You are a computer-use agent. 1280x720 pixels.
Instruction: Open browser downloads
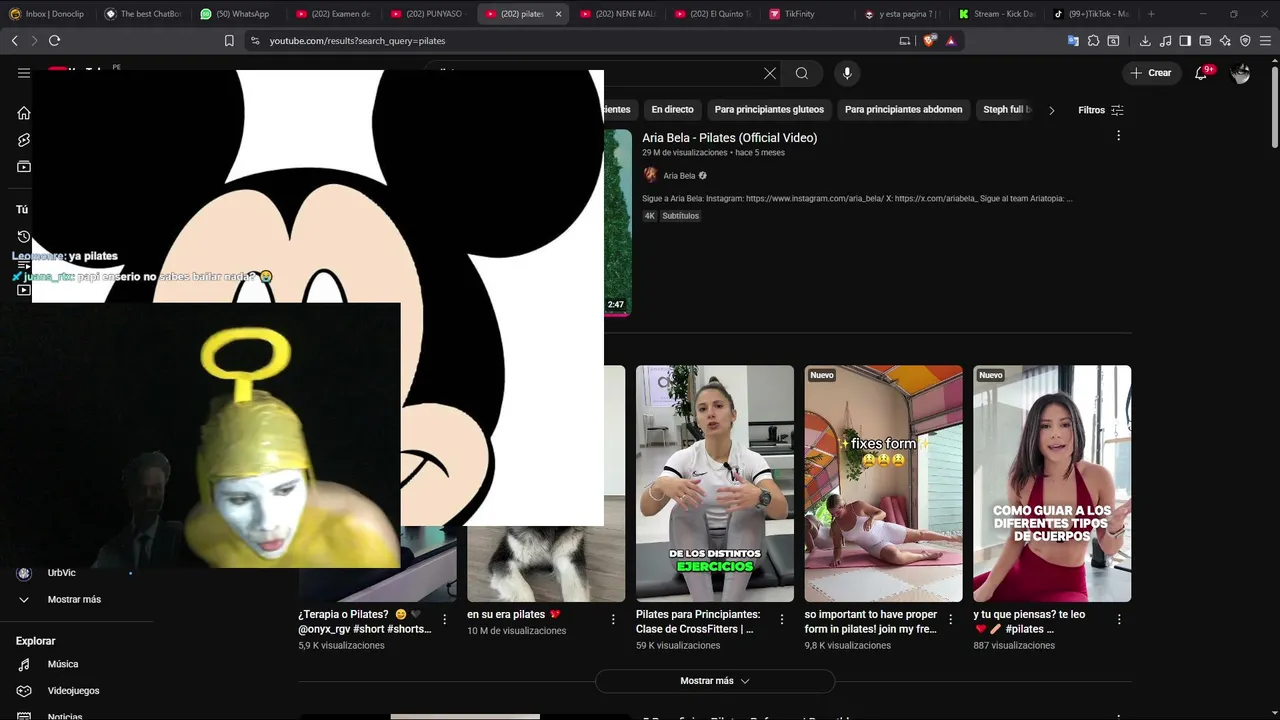point(1145,41)
